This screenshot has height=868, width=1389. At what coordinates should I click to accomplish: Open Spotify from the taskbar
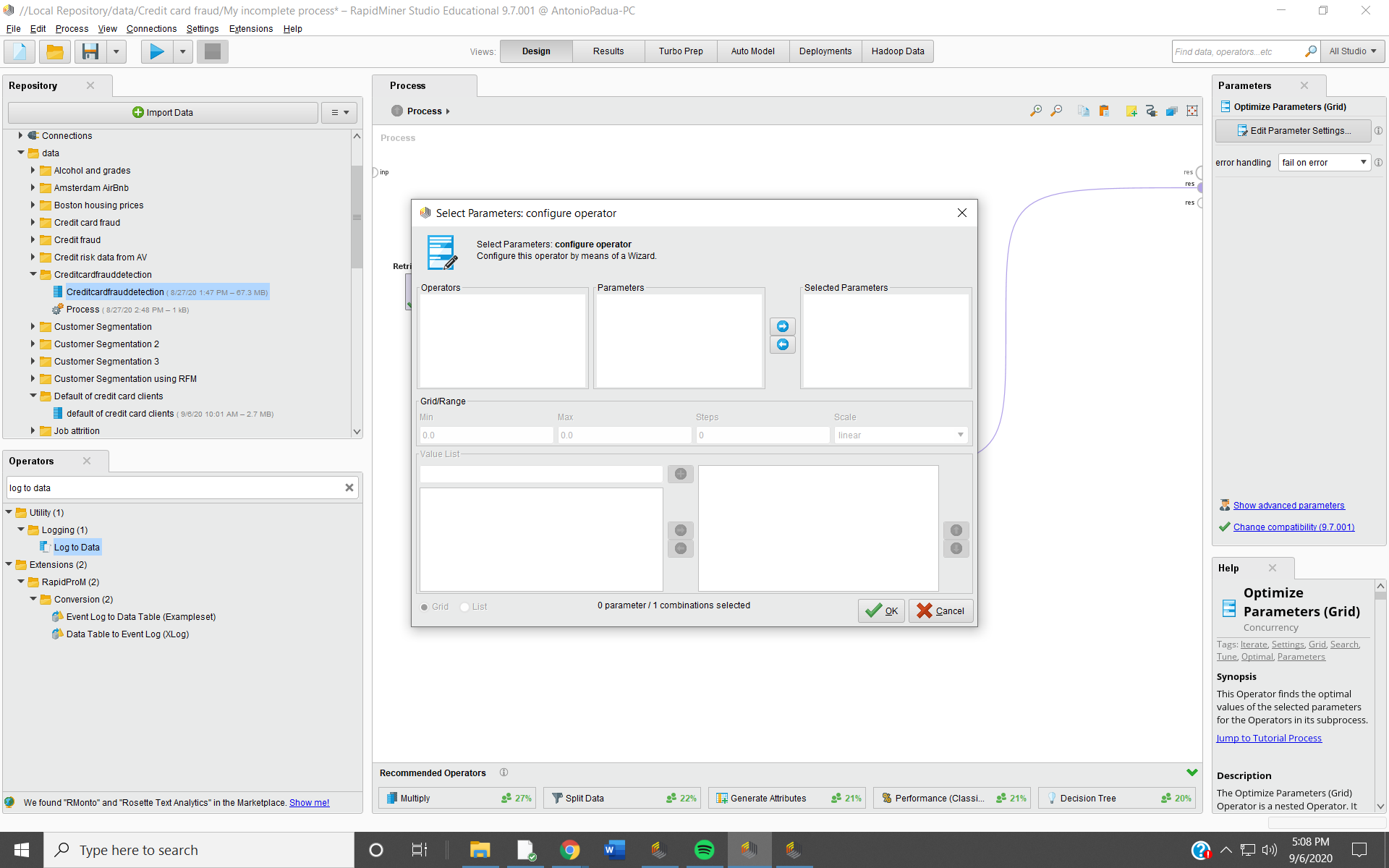[x=704, y=850]
